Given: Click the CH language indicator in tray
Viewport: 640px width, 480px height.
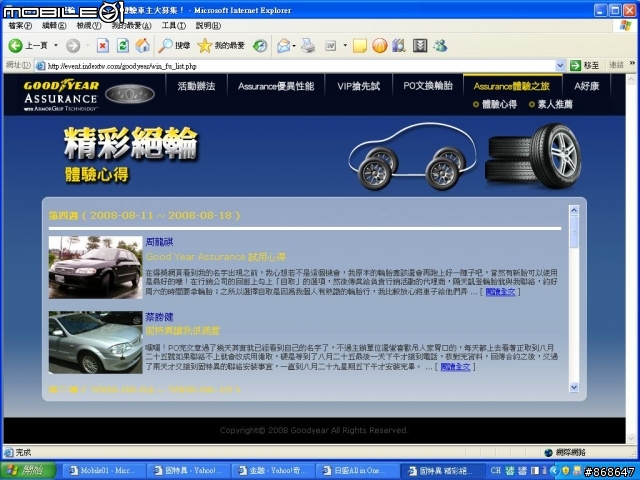Looking at the screenshot, I should [x=496, y=470].
